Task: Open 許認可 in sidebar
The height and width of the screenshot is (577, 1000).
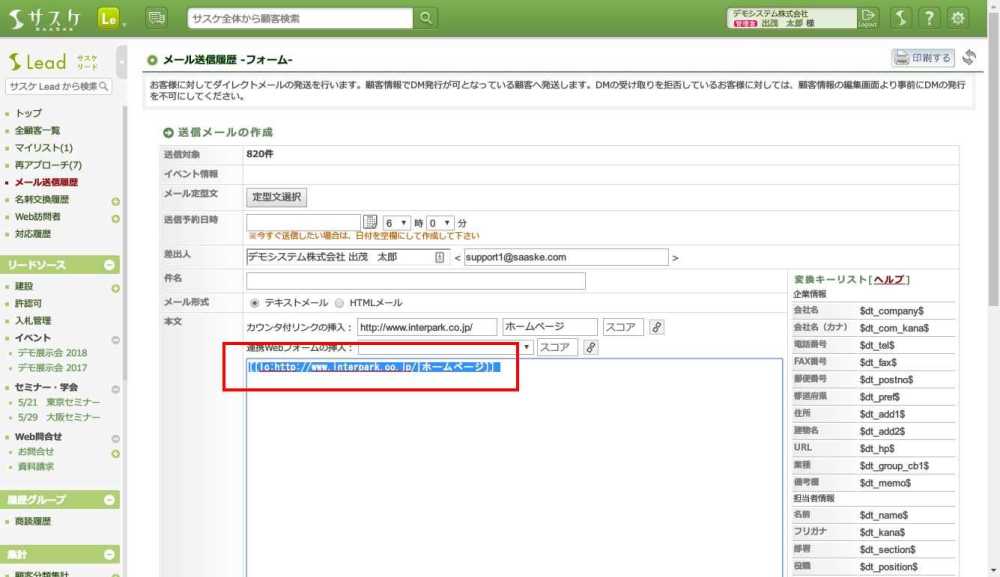Action: (x=28, y=303)
